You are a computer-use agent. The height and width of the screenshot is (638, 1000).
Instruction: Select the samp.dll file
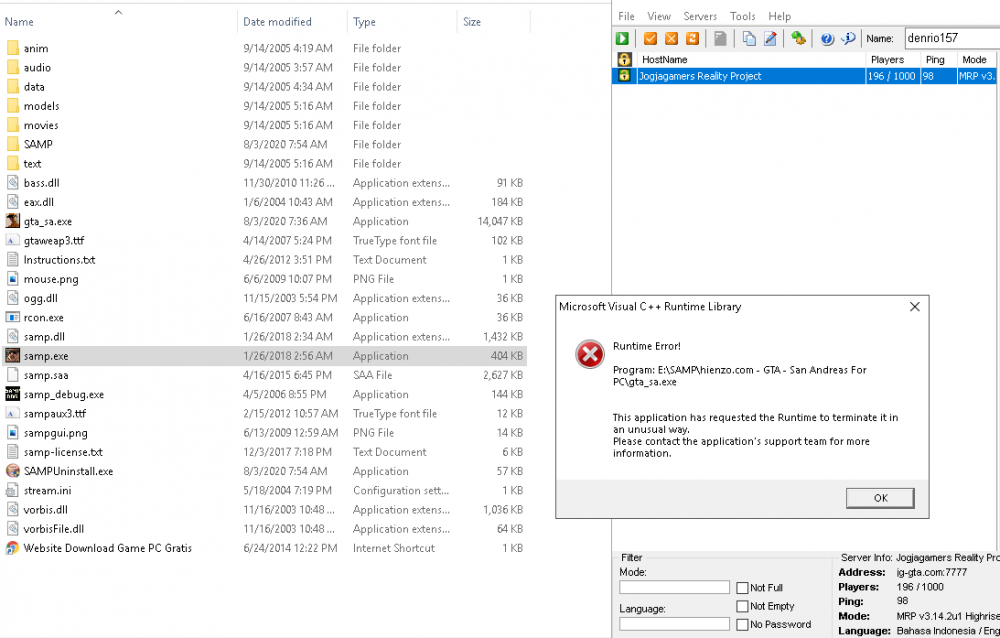(x=264, y=336)
